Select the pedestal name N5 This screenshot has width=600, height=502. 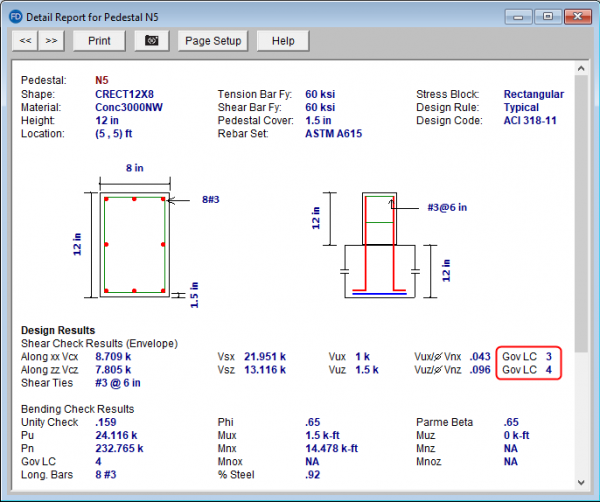[102, 80]
